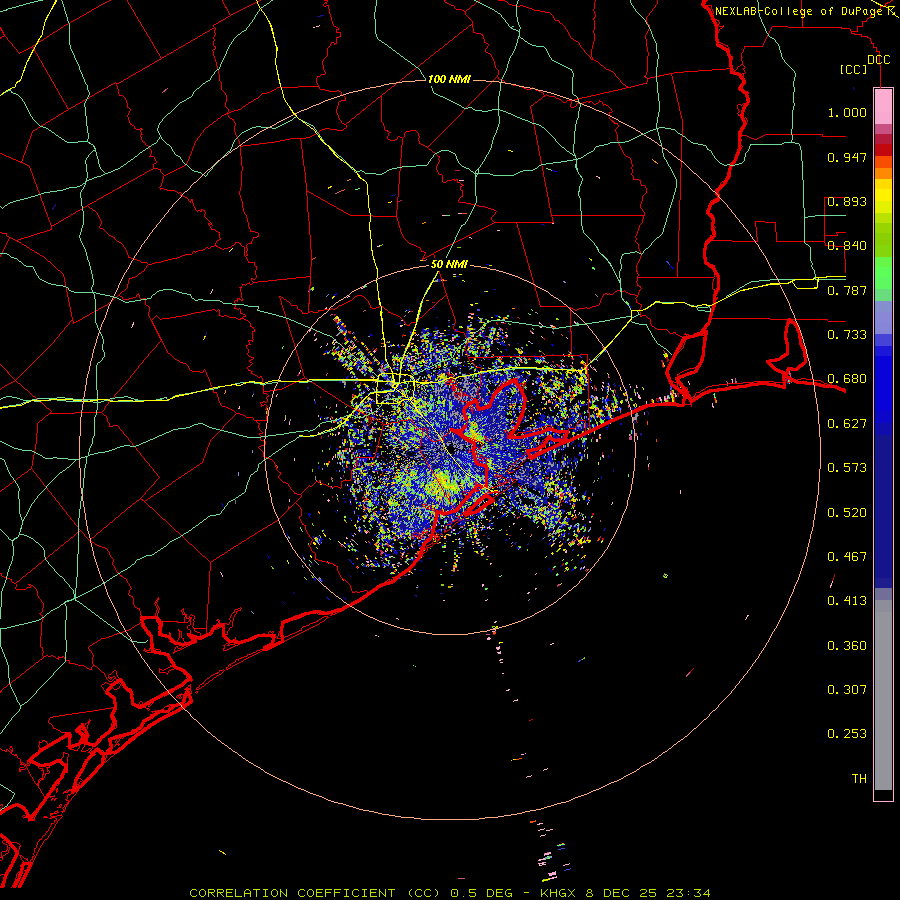Click the 1.000 scale value
Screen dimensions: 900x900
point(847,112)
